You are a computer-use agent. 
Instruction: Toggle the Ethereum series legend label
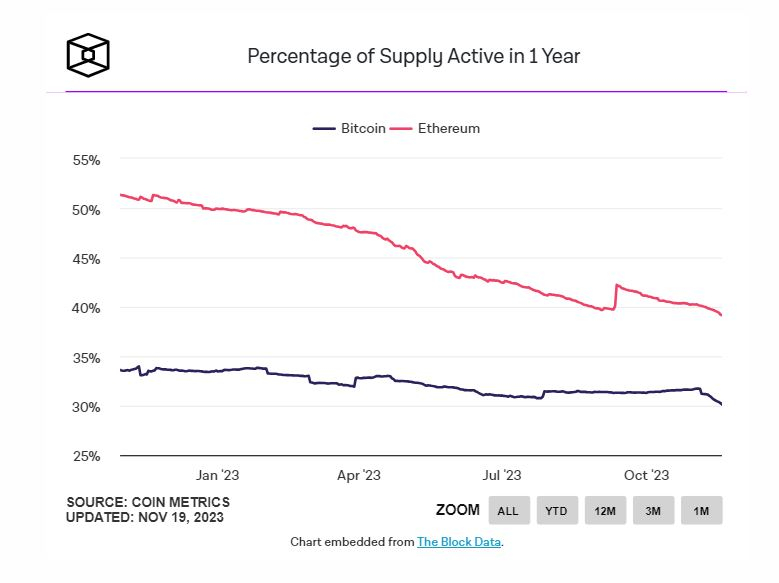pos(448,129)
